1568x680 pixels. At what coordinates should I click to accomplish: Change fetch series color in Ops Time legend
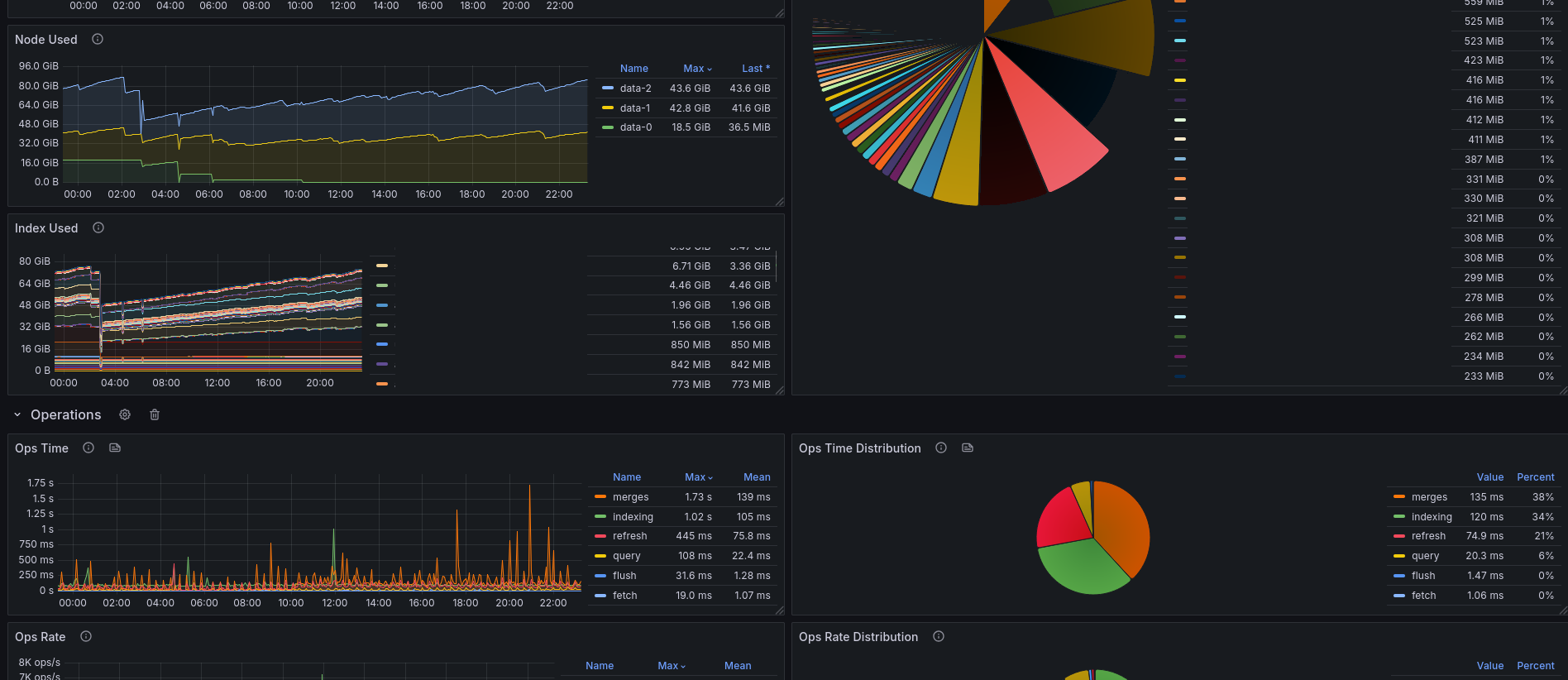point(600,596)
